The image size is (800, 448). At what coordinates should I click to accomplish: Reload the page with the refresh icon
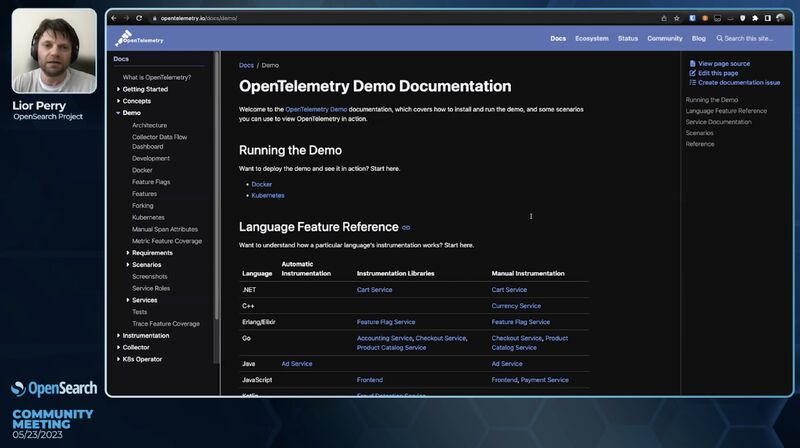tap(139, 18)
